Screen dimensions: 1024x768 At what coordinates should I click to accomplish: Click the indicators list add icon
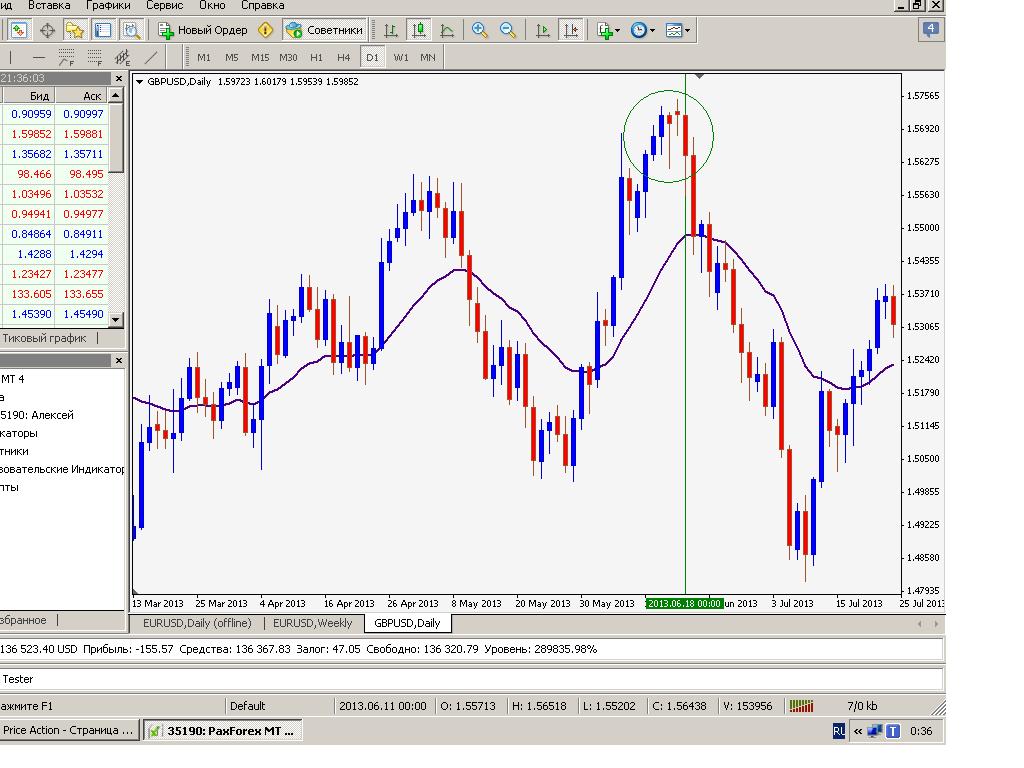coord(605,30)
